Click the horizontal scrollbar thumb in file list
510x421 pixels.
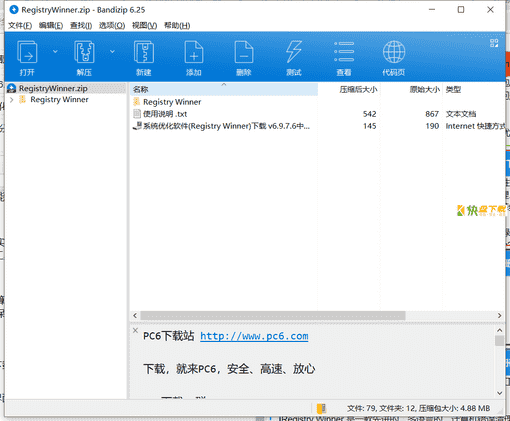[273, 315]
